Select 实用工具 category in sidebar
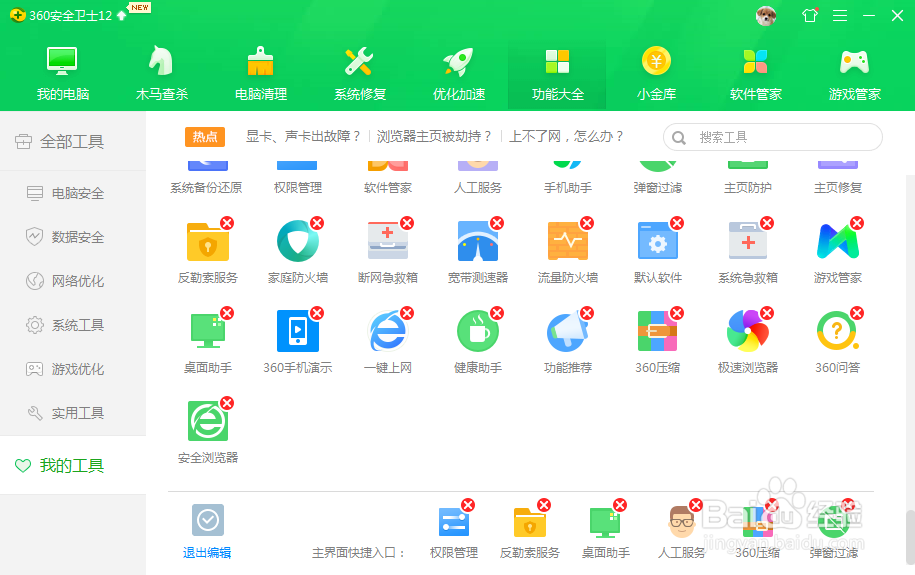This screenshot has width=915, height=575. 73,413
